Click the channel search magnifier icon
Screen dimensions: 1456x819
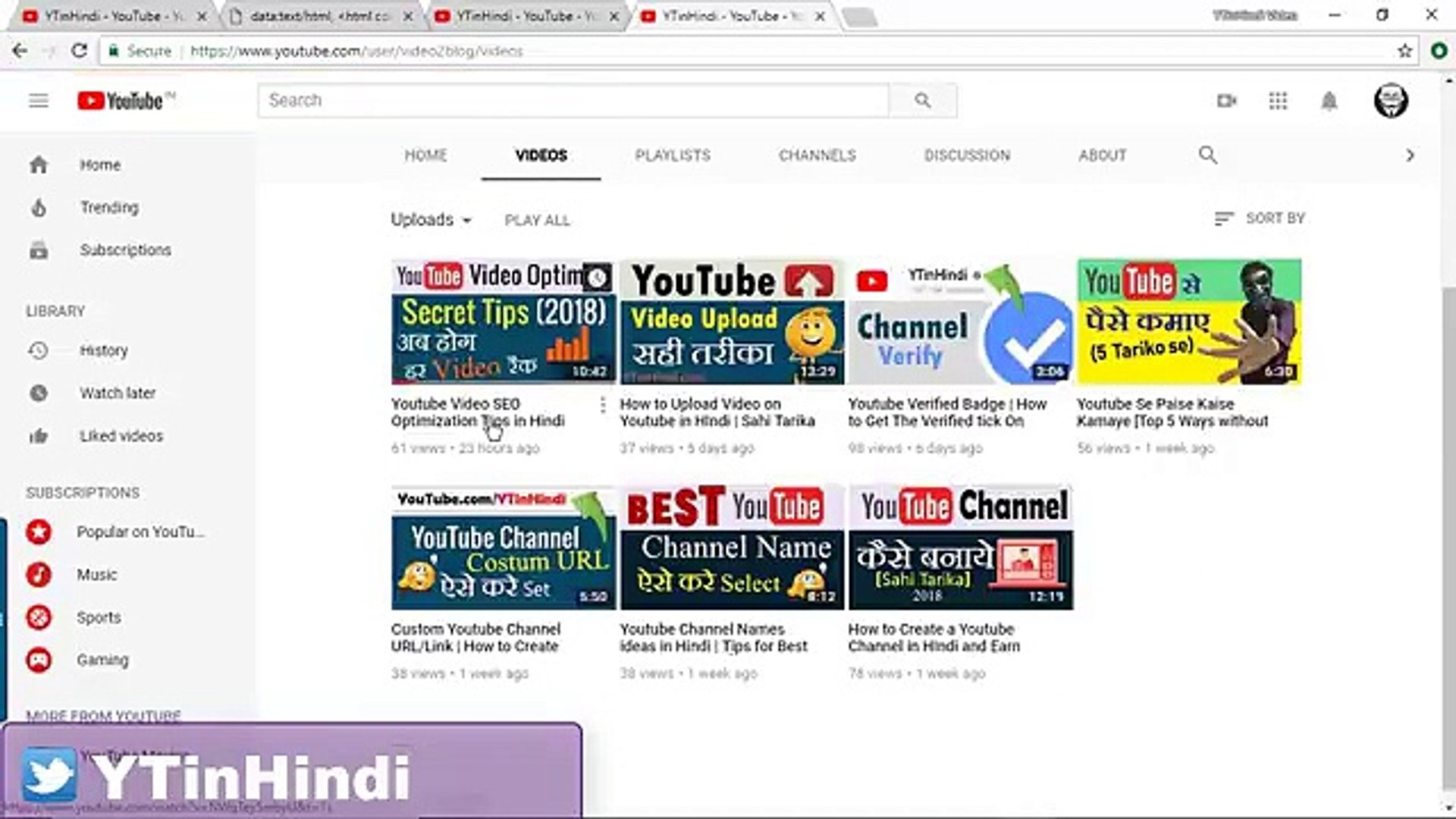pyautogui.click(x=1207, y=155)
